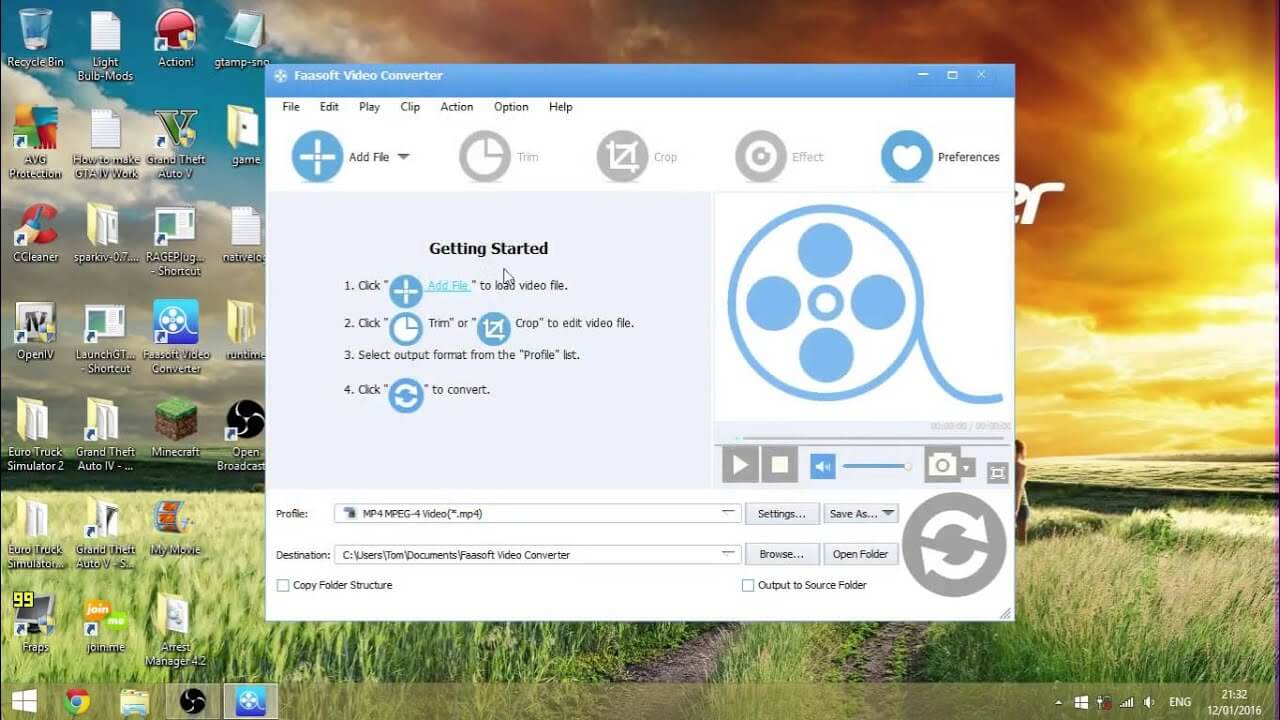Click the Settings... button
1280x720 pixels.
(x=781, y=514)
